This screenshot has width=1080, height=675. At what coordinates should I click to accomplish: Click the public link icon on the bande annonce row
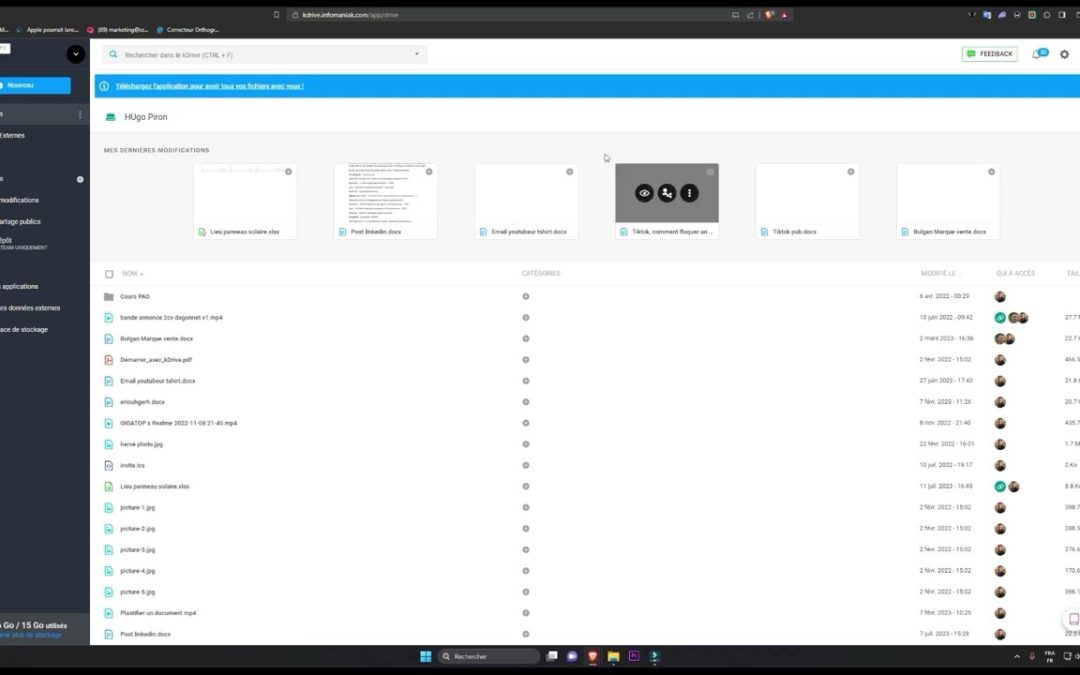[x=1000, y=318]
